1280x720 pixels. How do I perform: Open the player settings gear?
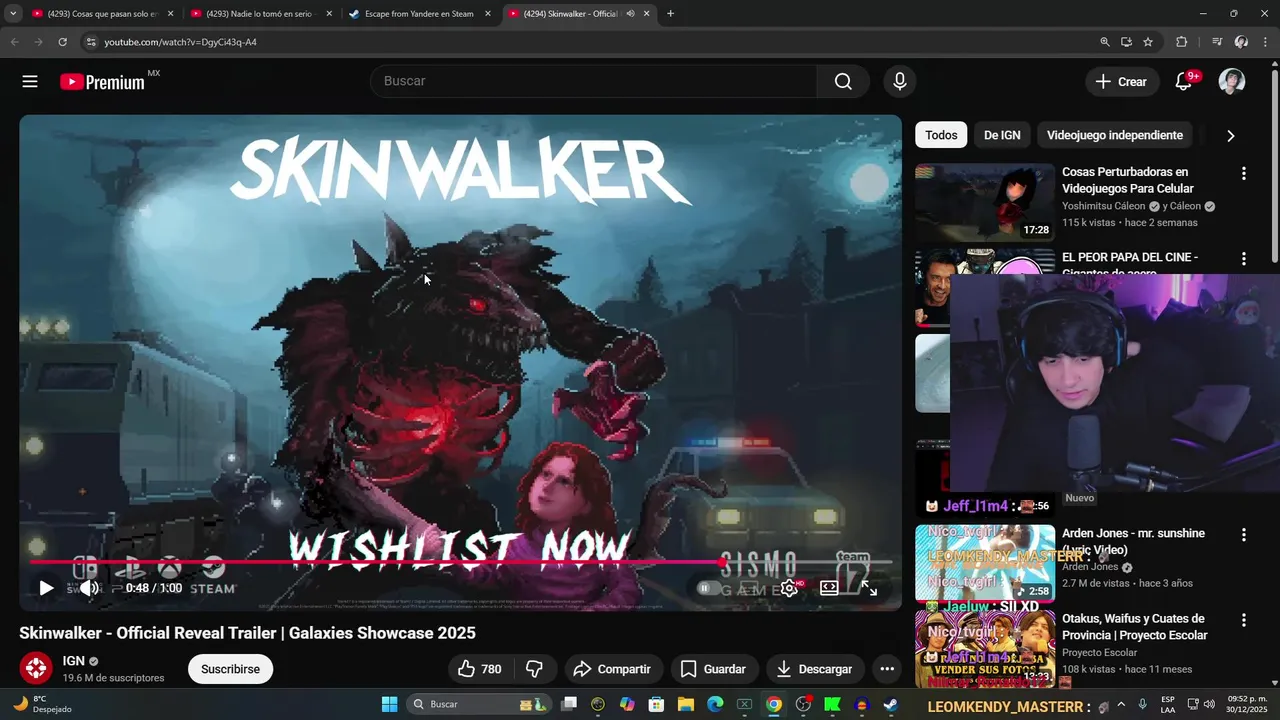tap(789, 588)
